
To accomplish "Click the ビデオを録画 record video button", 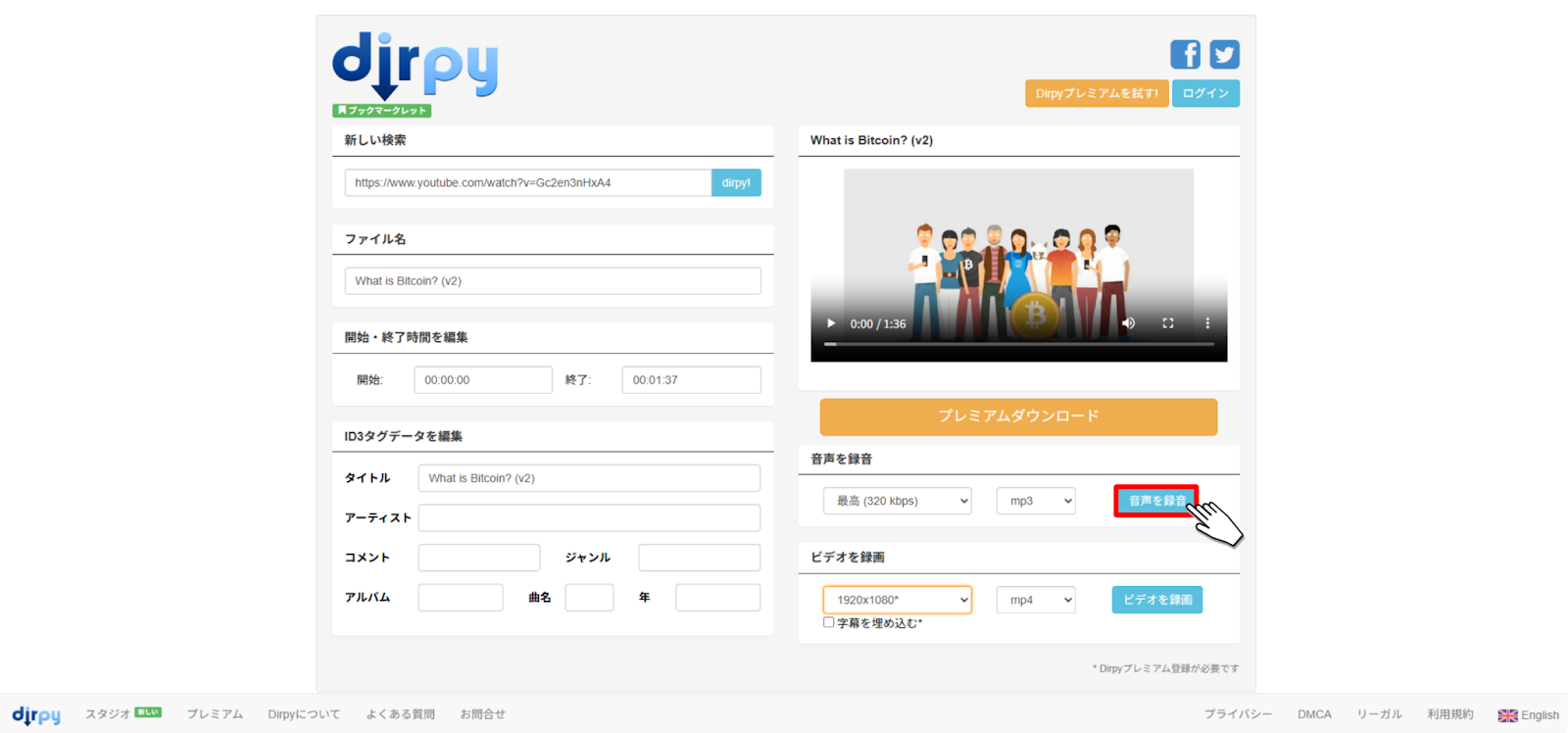I will point(1157,600).
